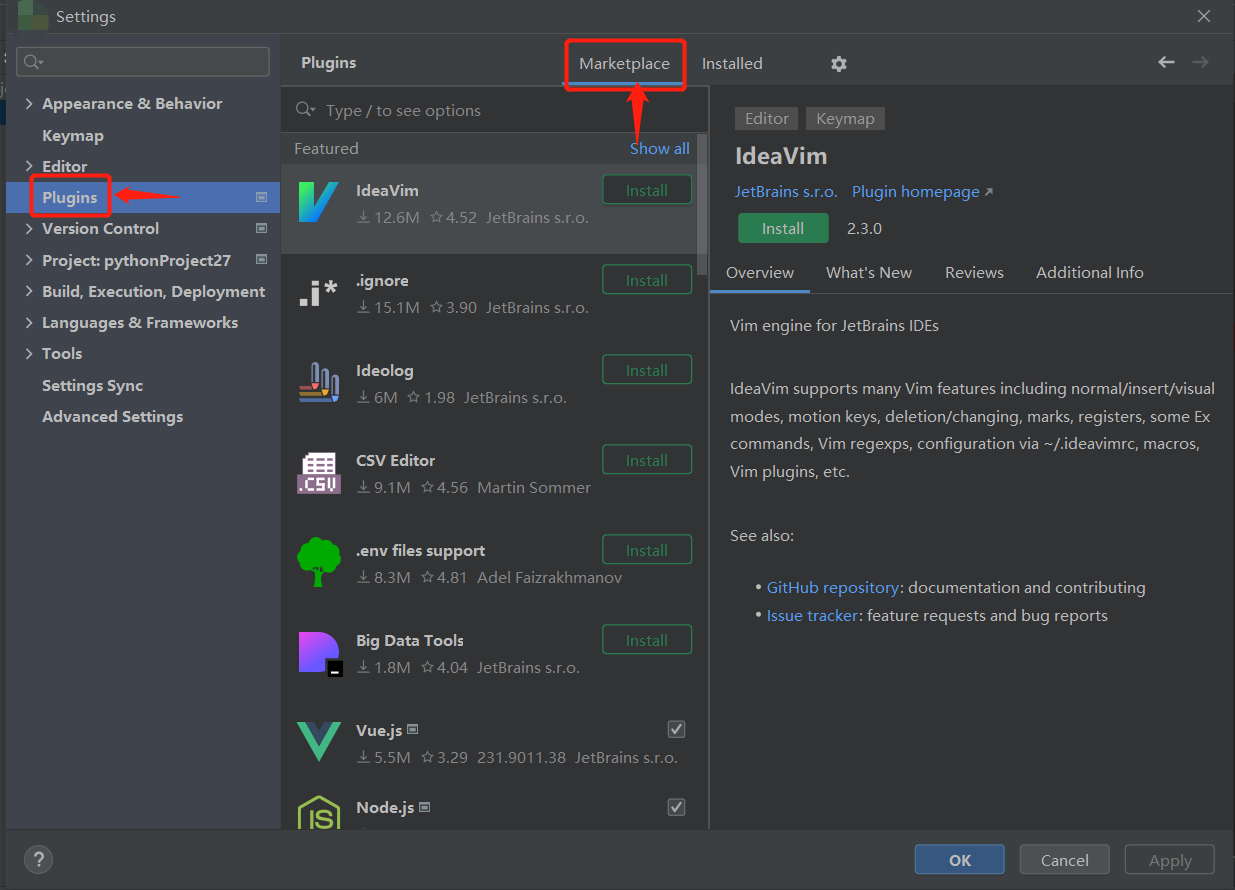The width and height of the screenshot is (1235, 890).
Task: Click the .ignore plugin logo
Action: point(319,293)
